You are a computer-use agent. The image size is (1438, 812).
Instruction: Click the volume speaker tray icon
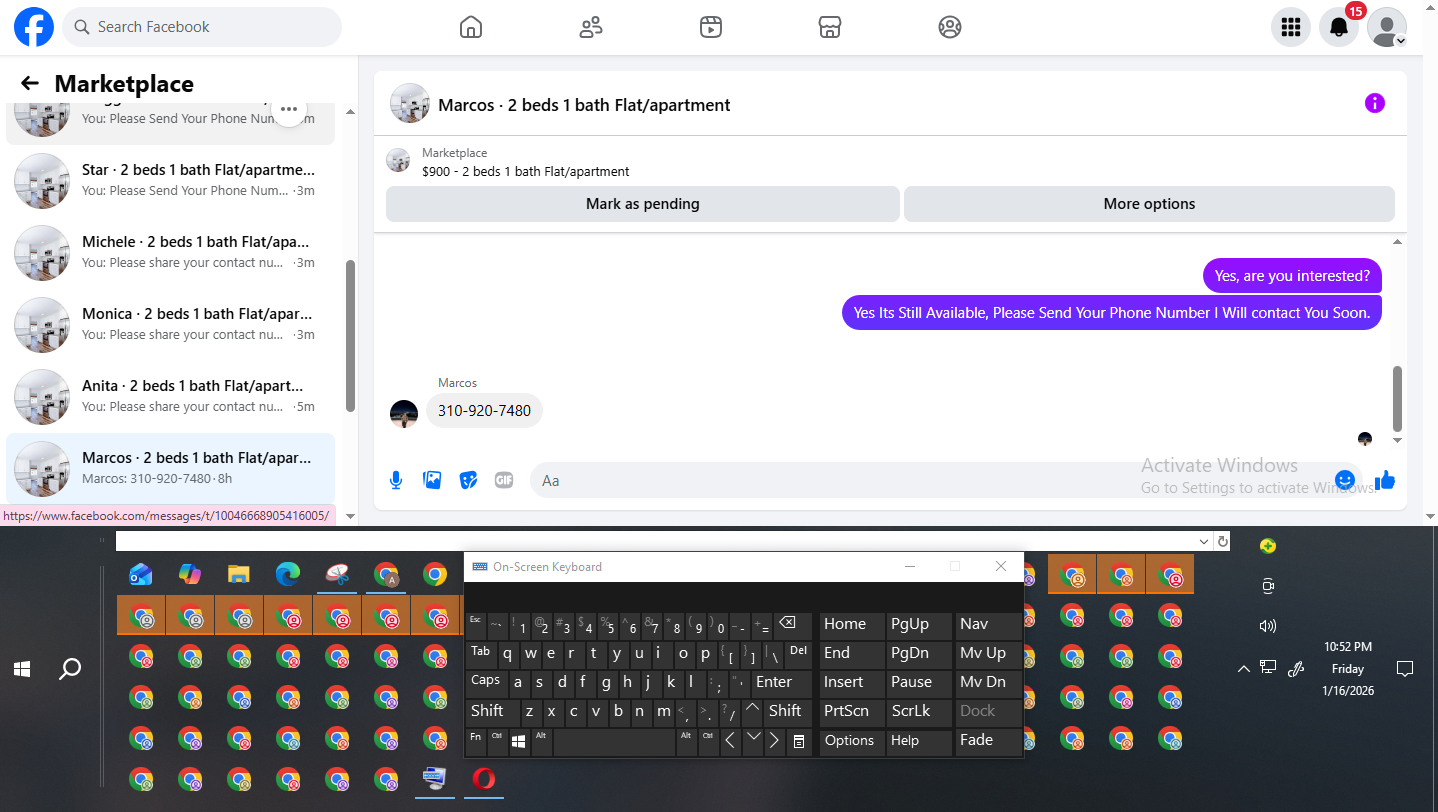(x=1268, y=626)
